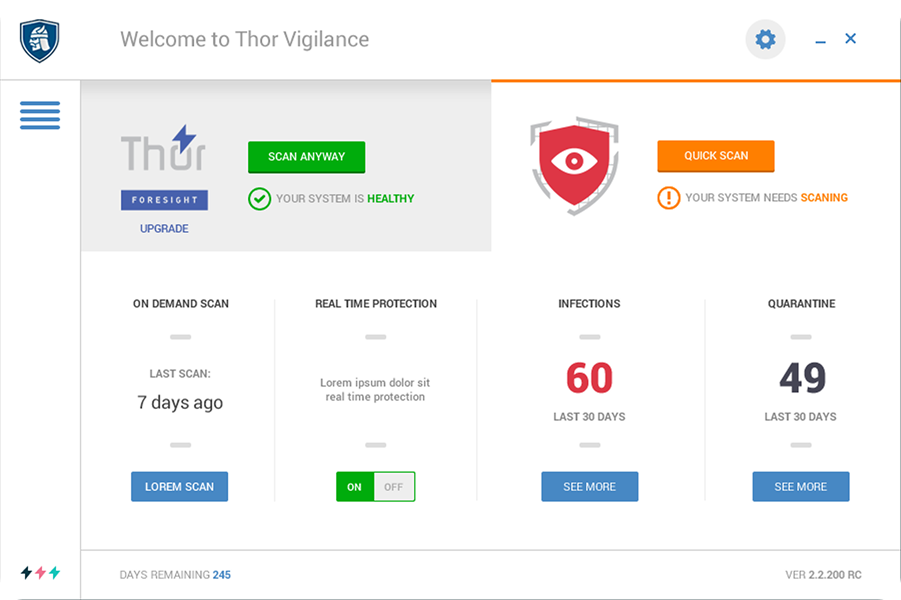This screenshot has height=600, width=901.
Task: Start the orange QUICK SCAN
Action: pyautogui.click(x=716, y=156)
